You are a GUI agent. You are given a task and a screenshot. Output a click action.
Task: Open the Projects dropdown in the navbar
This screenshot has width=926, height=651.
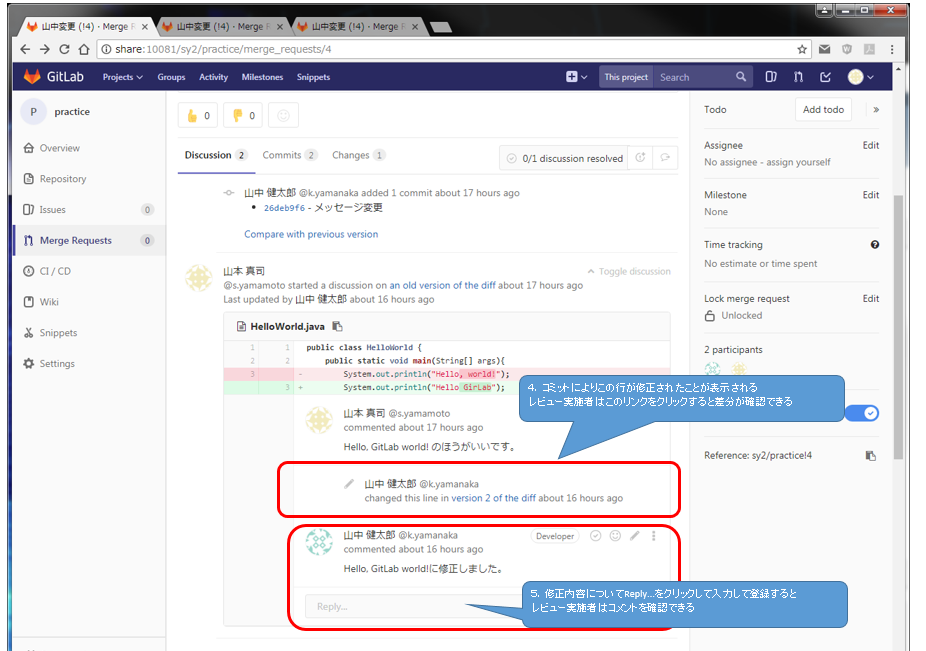122,77
